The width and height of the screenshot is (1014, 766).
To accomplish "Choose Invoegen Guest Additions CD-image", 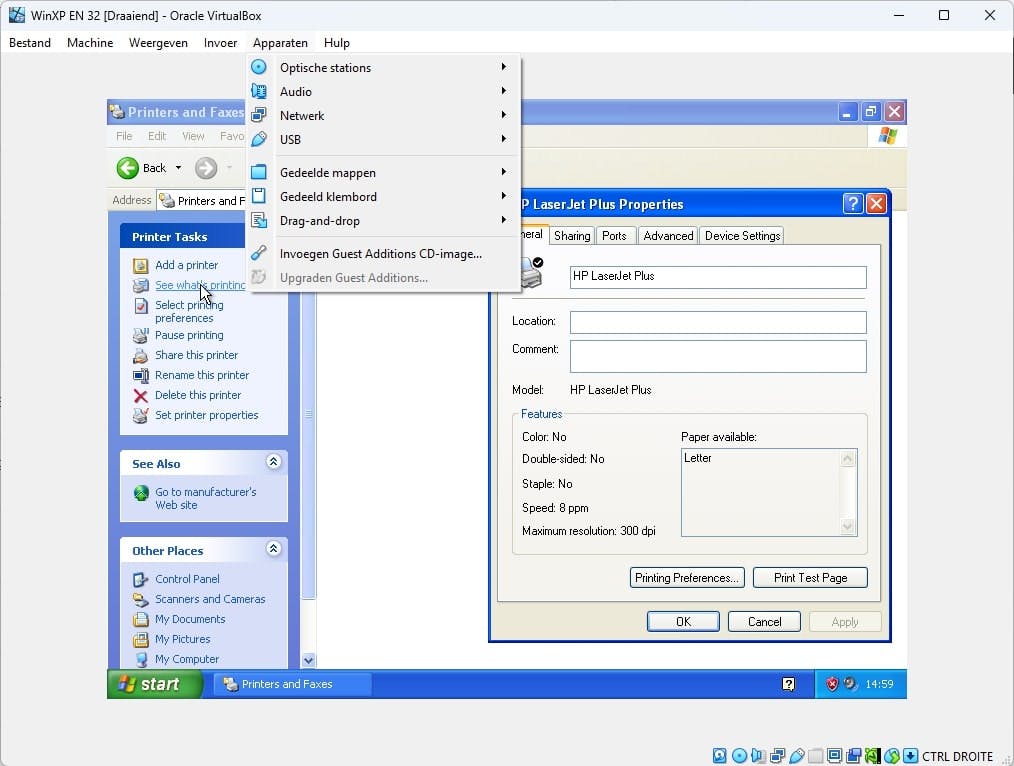I will click(x=383, y=253).
